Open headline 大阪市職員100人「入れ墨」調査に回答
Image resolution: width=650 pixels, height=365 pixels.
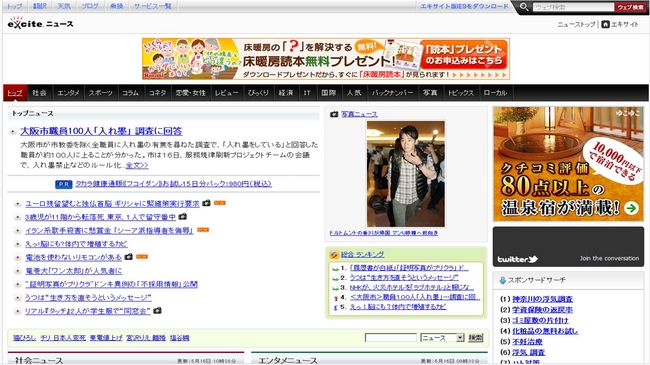[x=102, y=131]
